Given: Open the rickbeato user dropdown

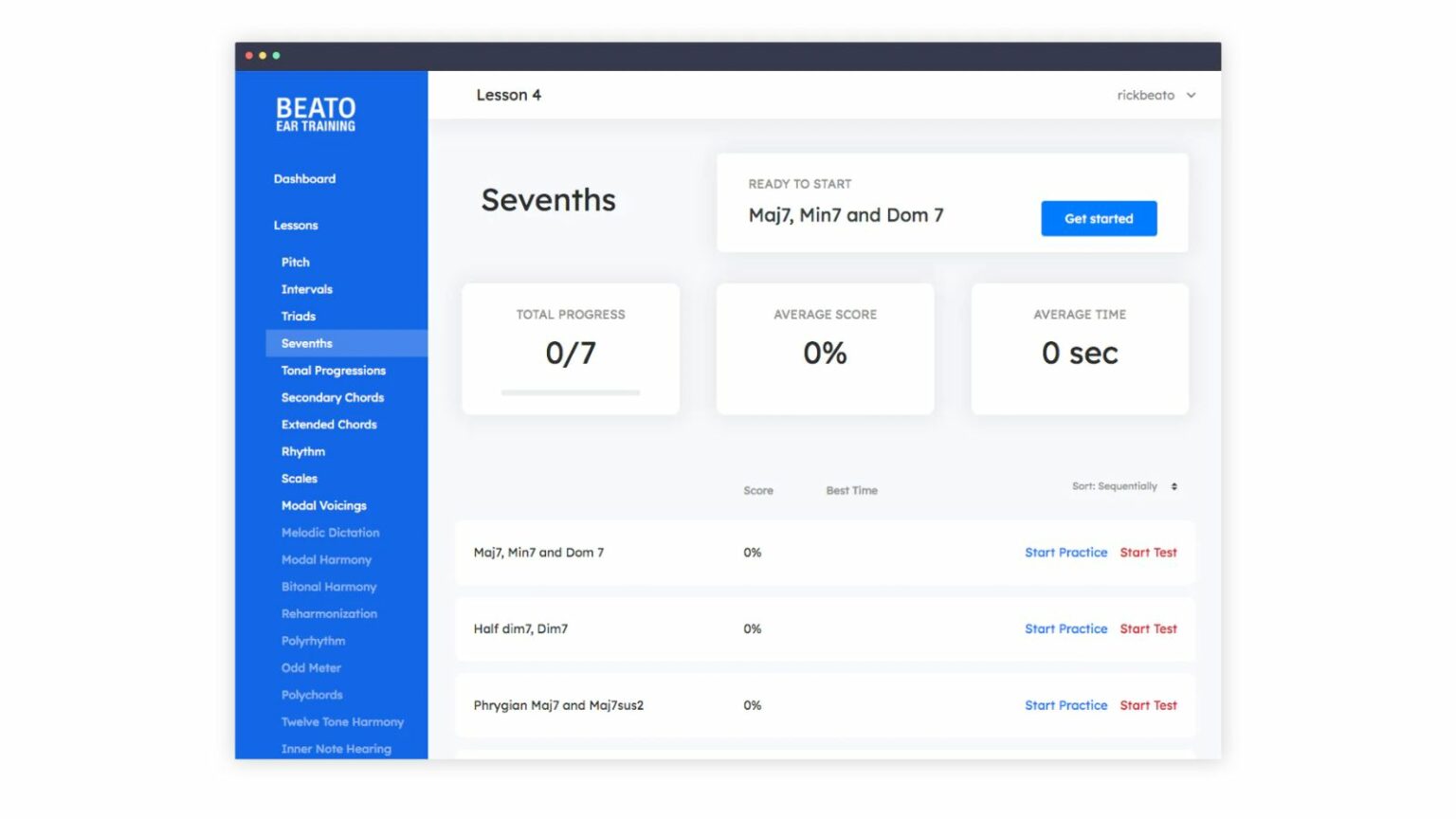Looking at the screenshot, I should (x=1156, y=95).
